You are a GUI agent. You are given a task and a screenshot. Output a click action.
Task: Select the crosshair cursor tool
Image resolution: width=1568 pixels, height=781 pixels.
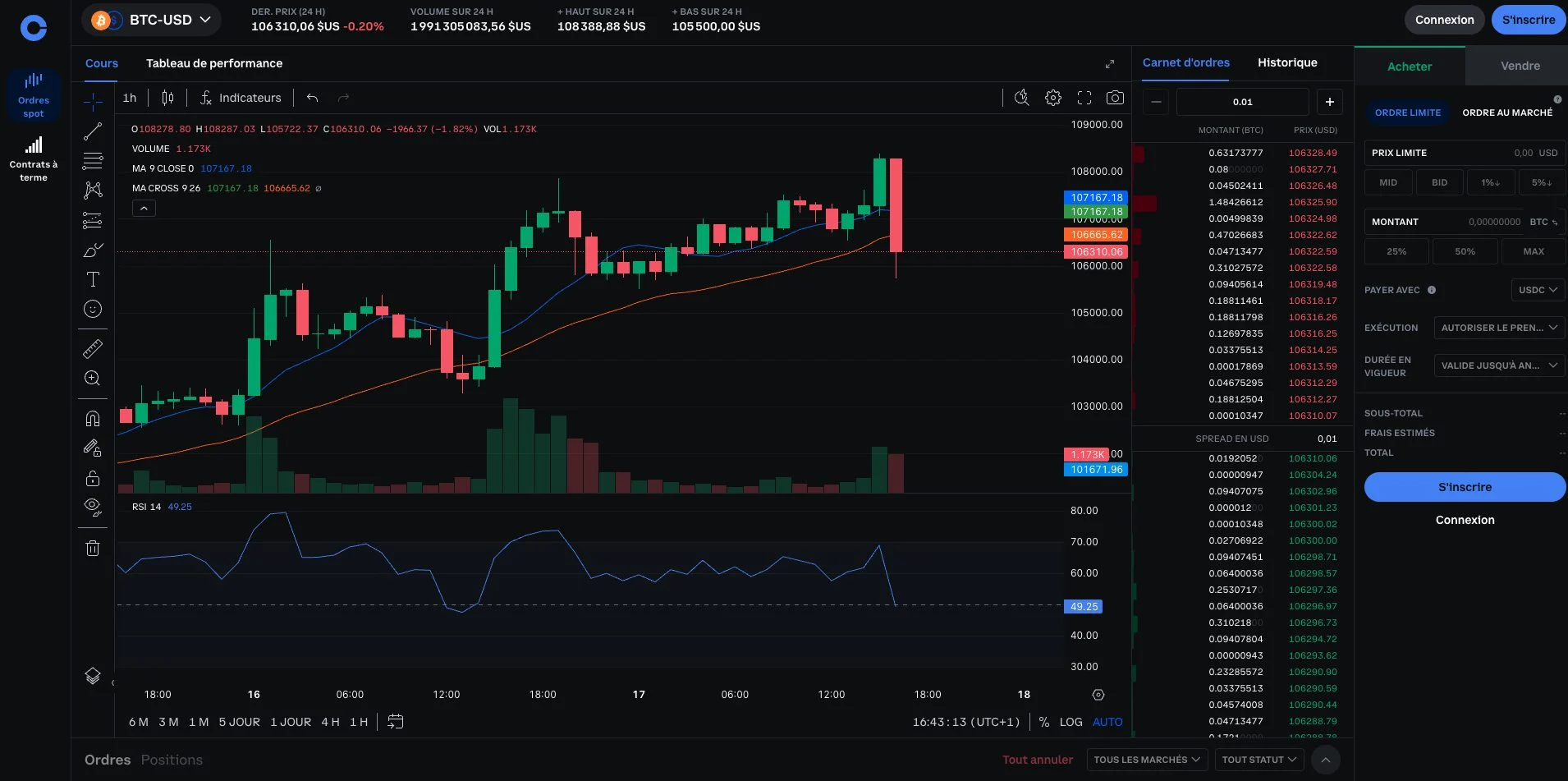click(x=93, y=102)
